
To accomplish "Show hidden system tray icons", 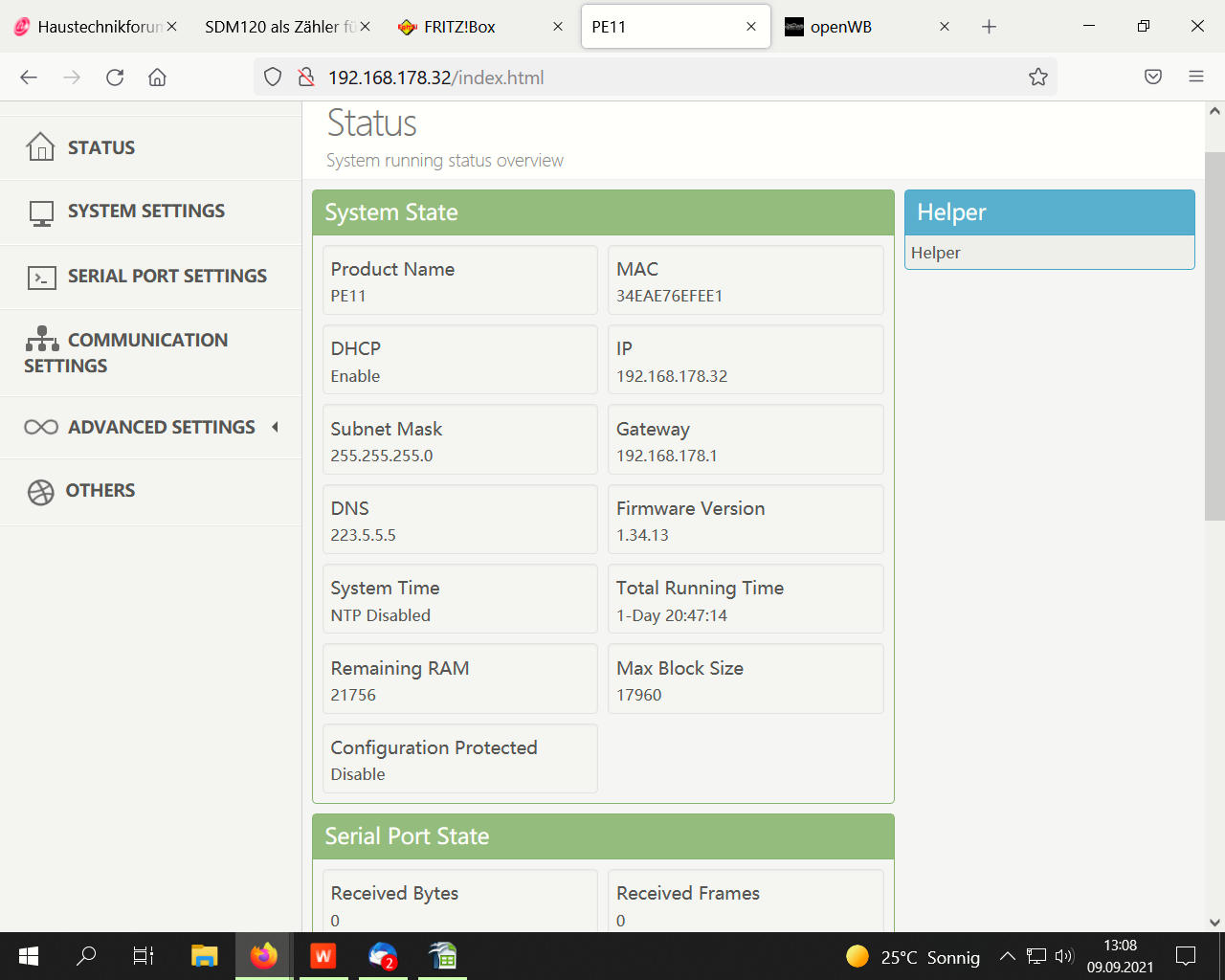I will click(1008, 956).
